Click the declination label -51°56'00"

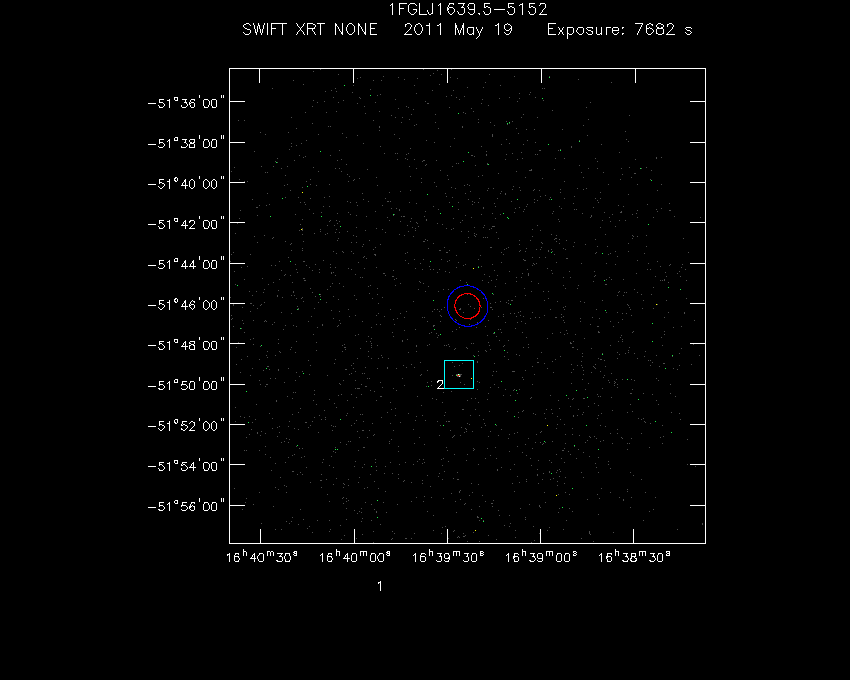tap(186, 506)
